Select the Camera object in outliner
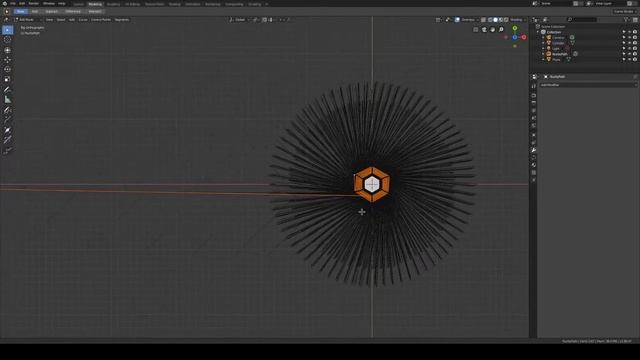The image size is (640, 360). click(x=558, y=38)
